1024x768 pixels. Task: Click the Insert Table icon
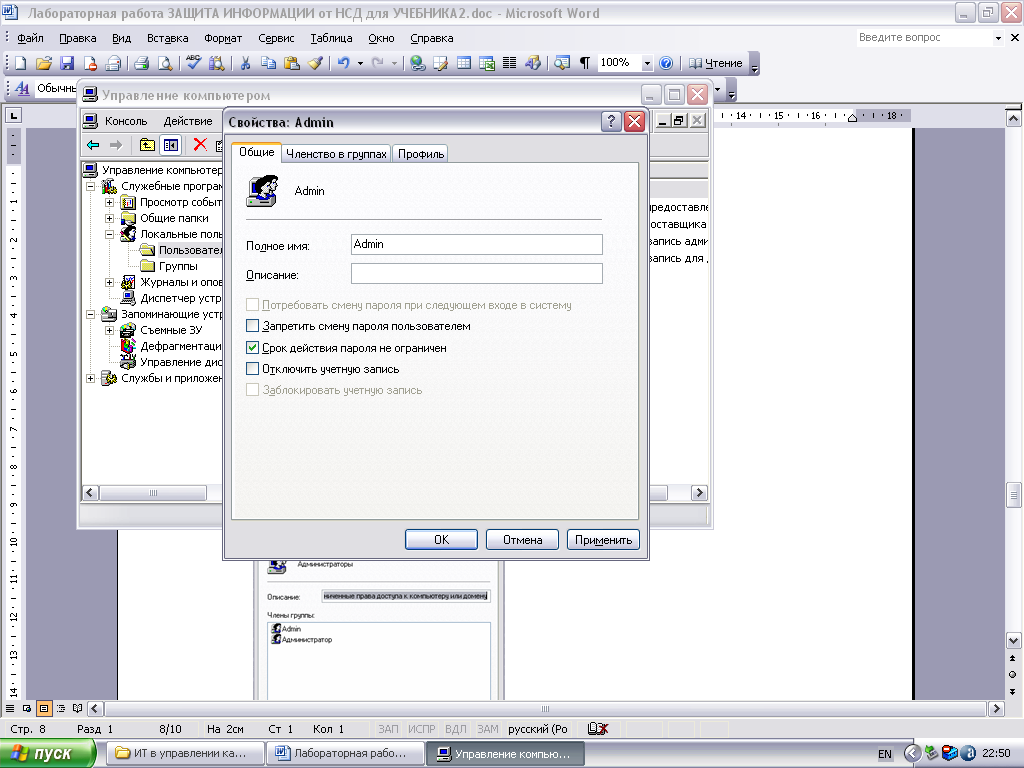[464, 63]
